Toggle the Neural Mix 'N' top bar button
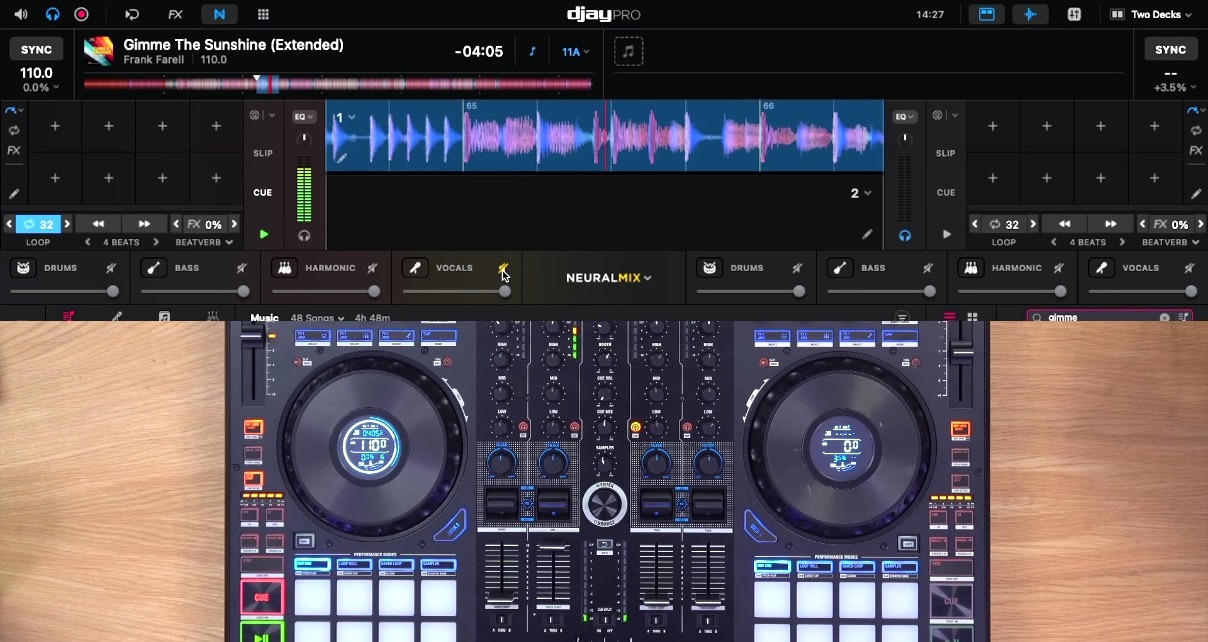Viewport: 1208px width, 642px height. tap(219, 15)
